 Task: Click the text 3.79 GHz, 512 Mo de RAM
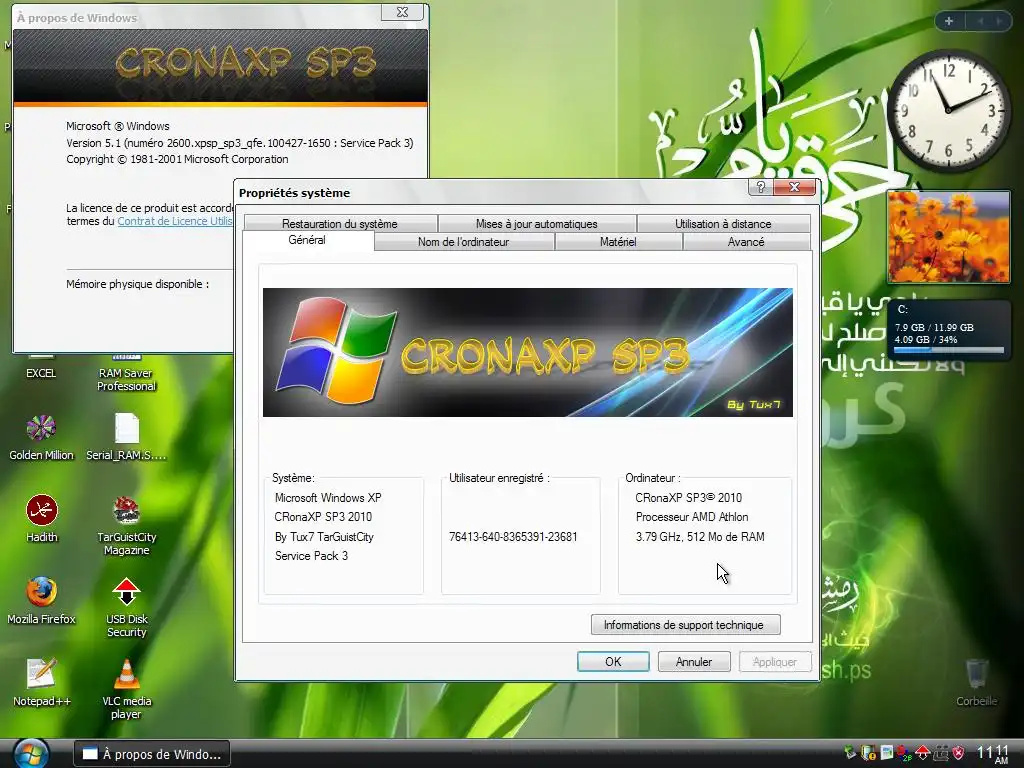click(699, 537)
